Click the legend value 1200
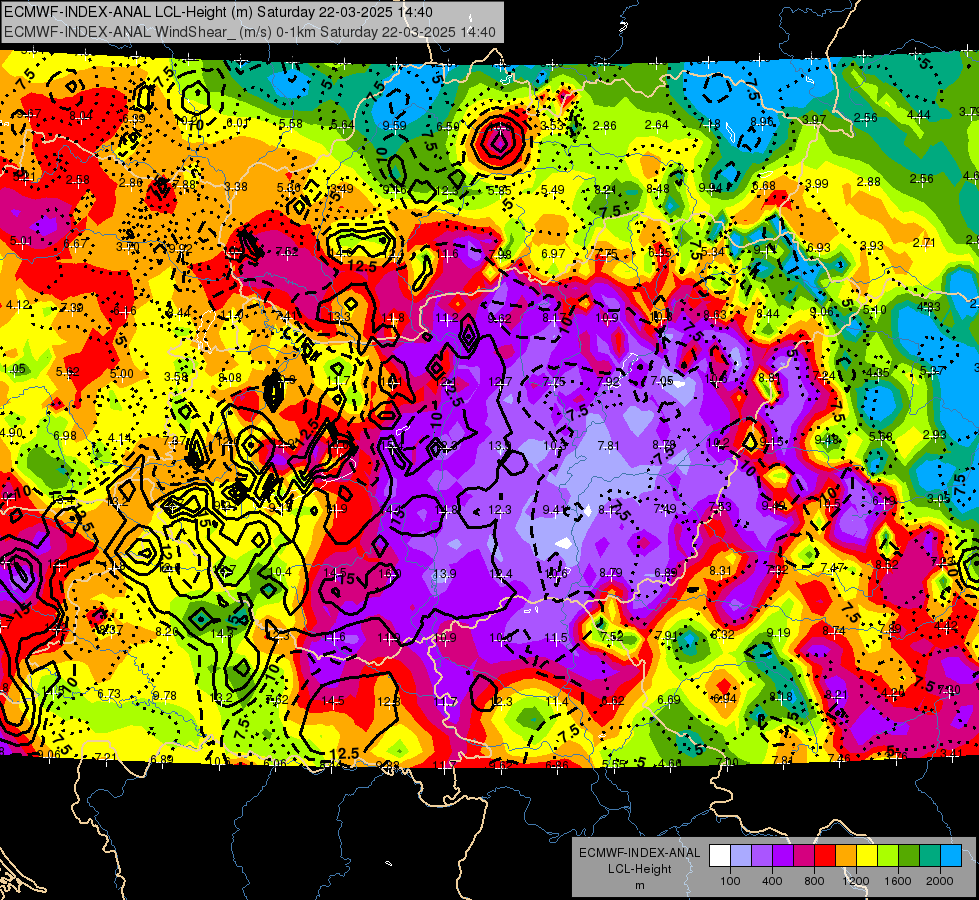The width and height of the screenshot is (979, 900). point(856,881)
